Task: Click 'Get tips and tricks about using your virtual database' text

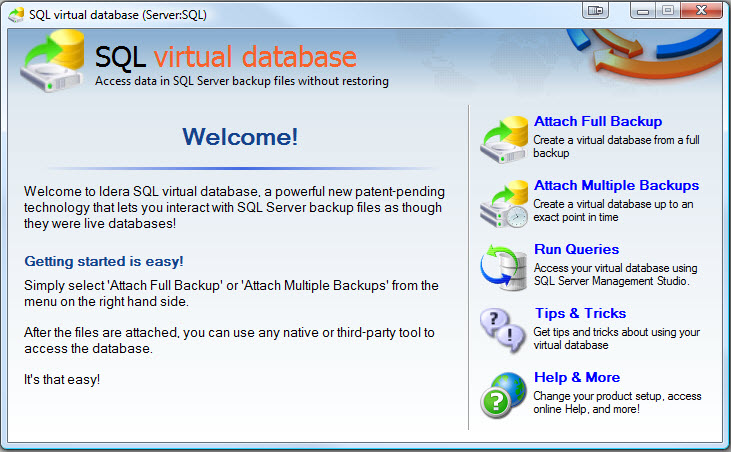Action: [x=617, y=338]
